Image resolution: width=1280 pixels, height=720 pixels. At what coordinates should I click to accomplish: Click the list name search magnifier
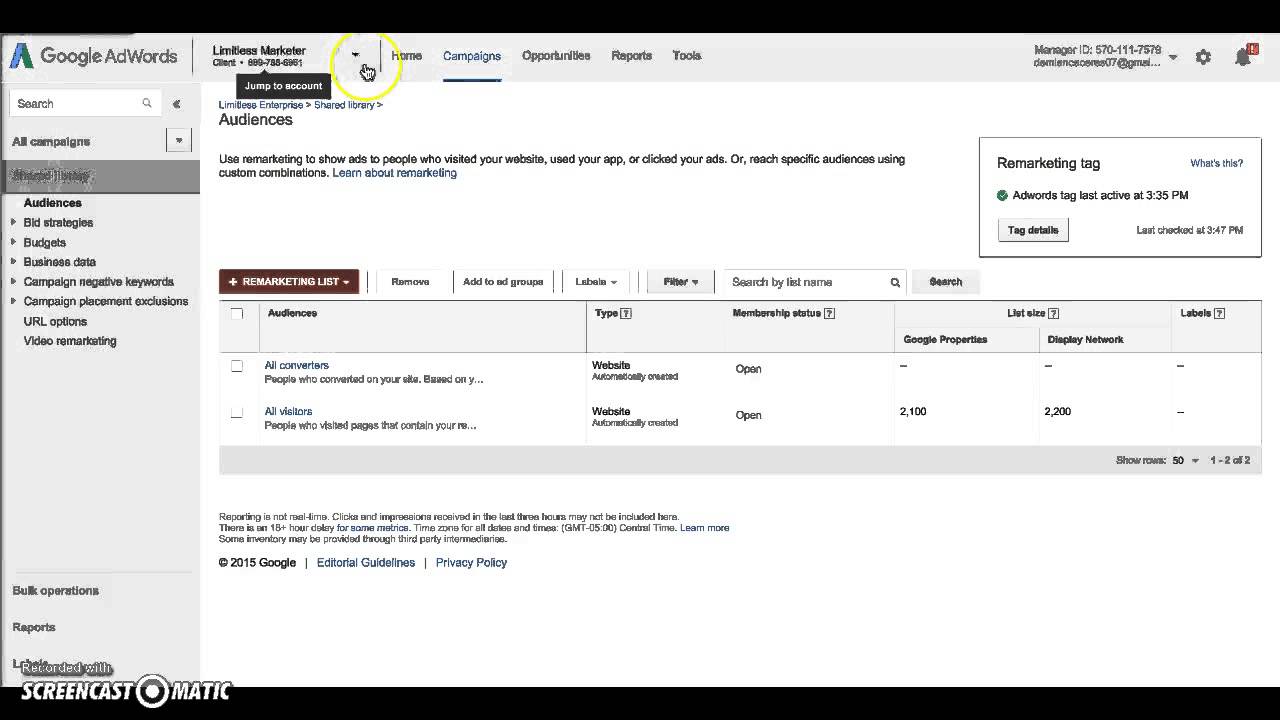click(x=895, y=282)
